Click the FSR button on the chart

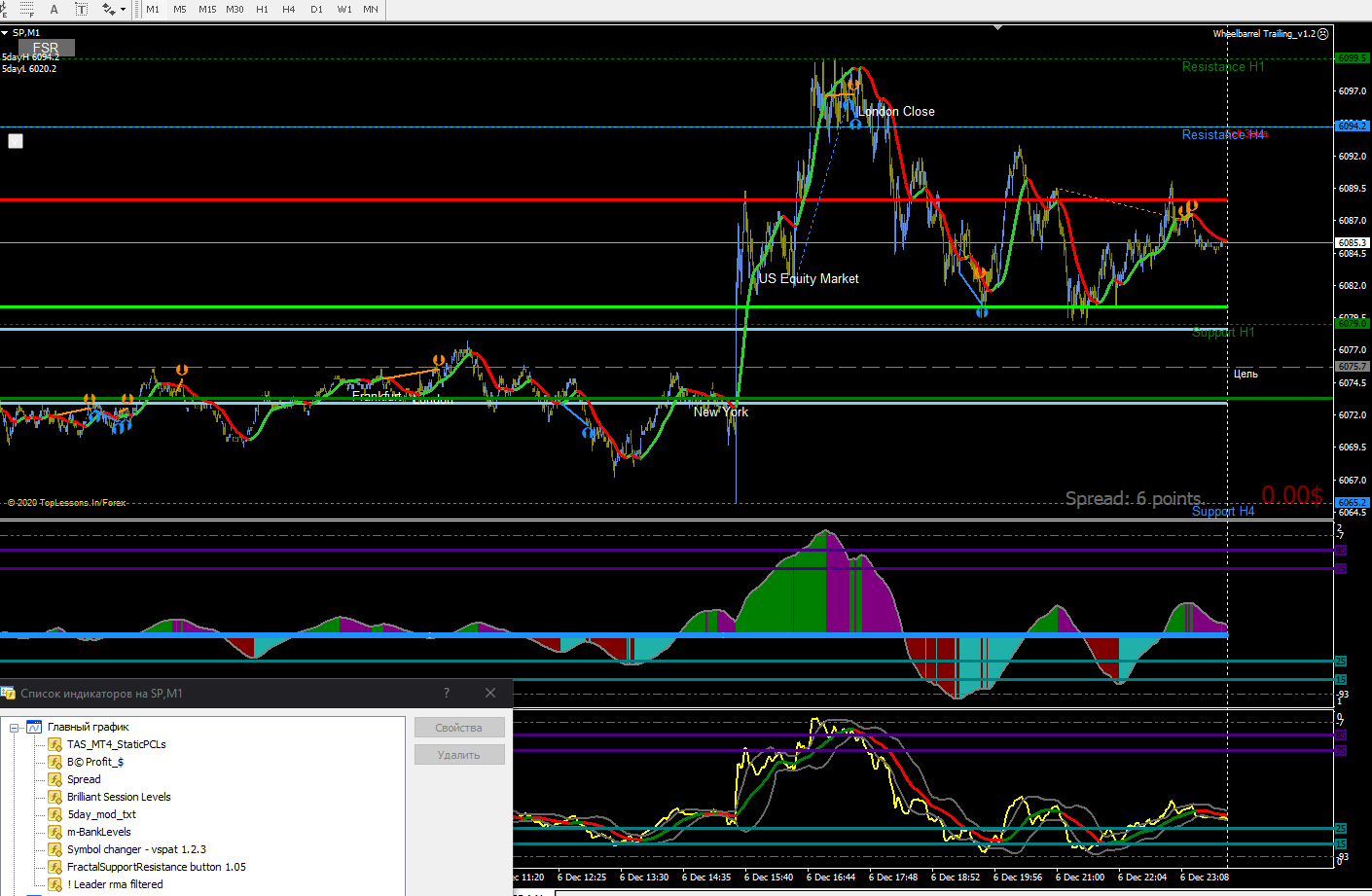click(46, 48)
